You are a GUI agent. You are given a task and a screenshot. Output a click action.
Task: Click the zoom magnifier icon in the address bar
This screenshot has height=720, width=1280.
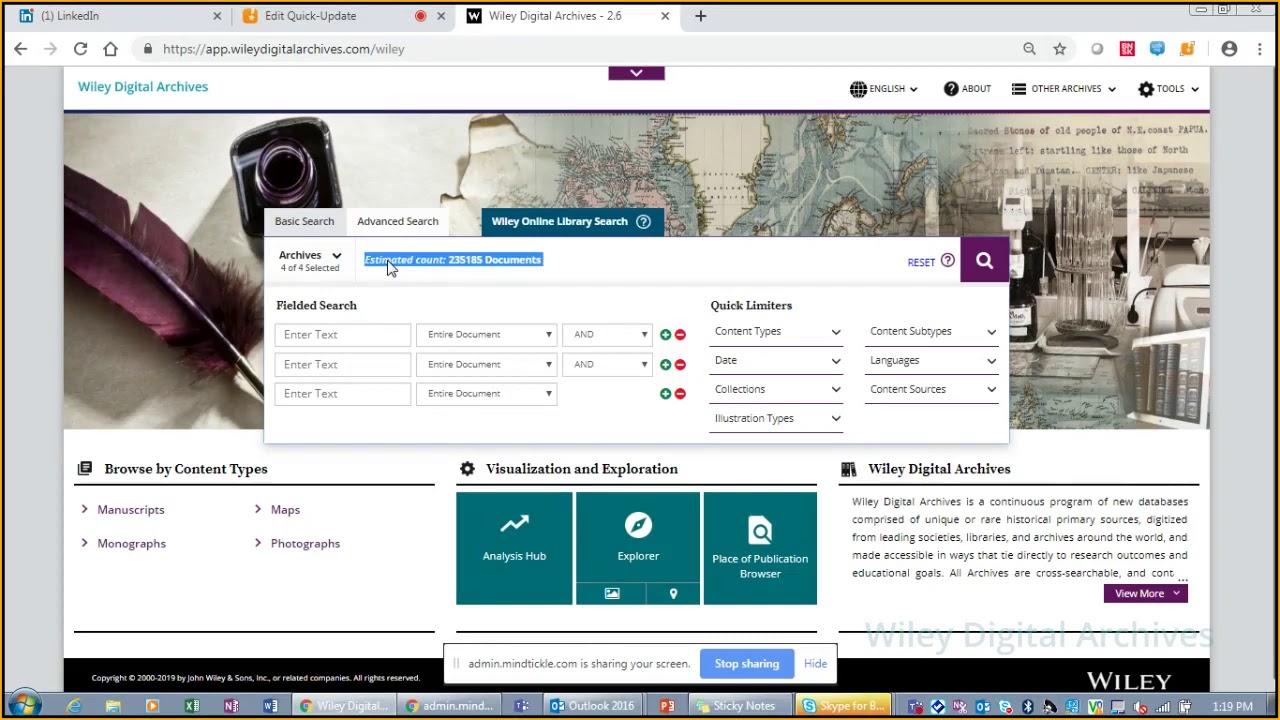[x=1029, y=49]
